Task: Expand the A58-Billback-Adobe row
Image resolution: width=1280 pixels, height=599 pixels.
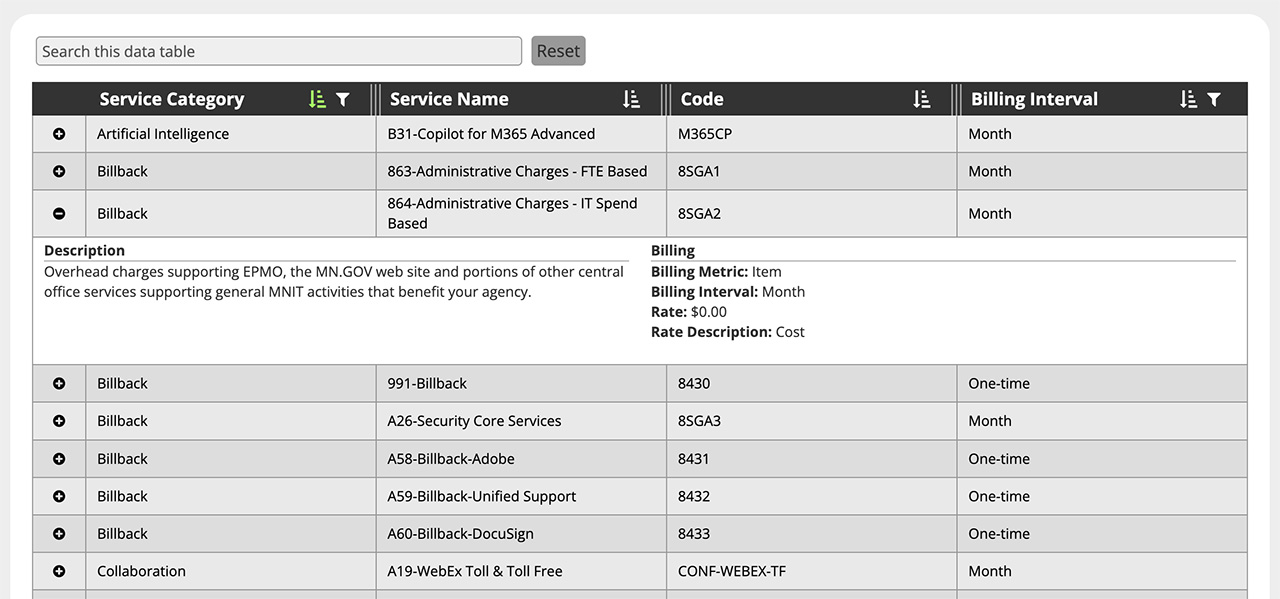Action: (x=59, y=458)
